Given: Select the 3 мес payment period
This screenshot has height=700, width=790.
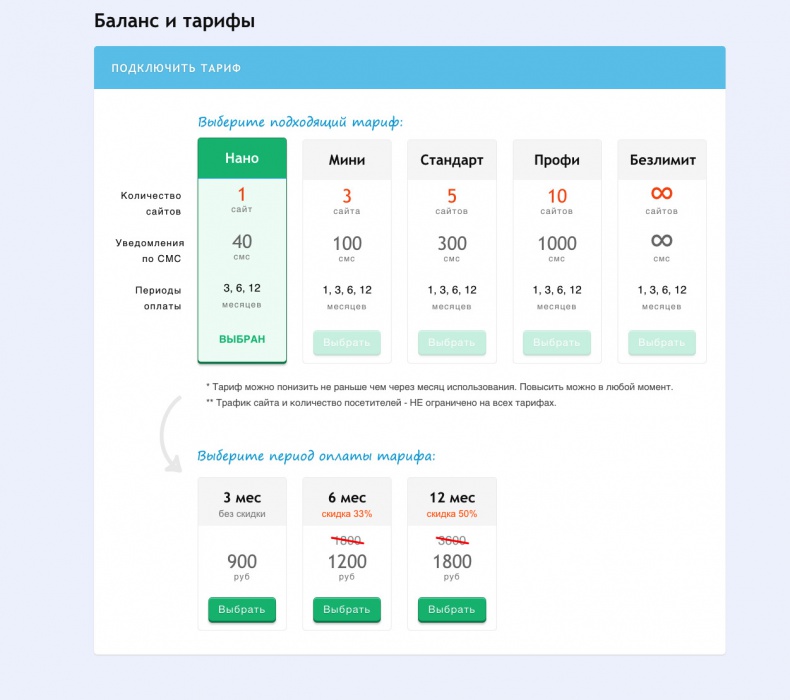Looking at the screenshot, I should (x=242, y=610).
